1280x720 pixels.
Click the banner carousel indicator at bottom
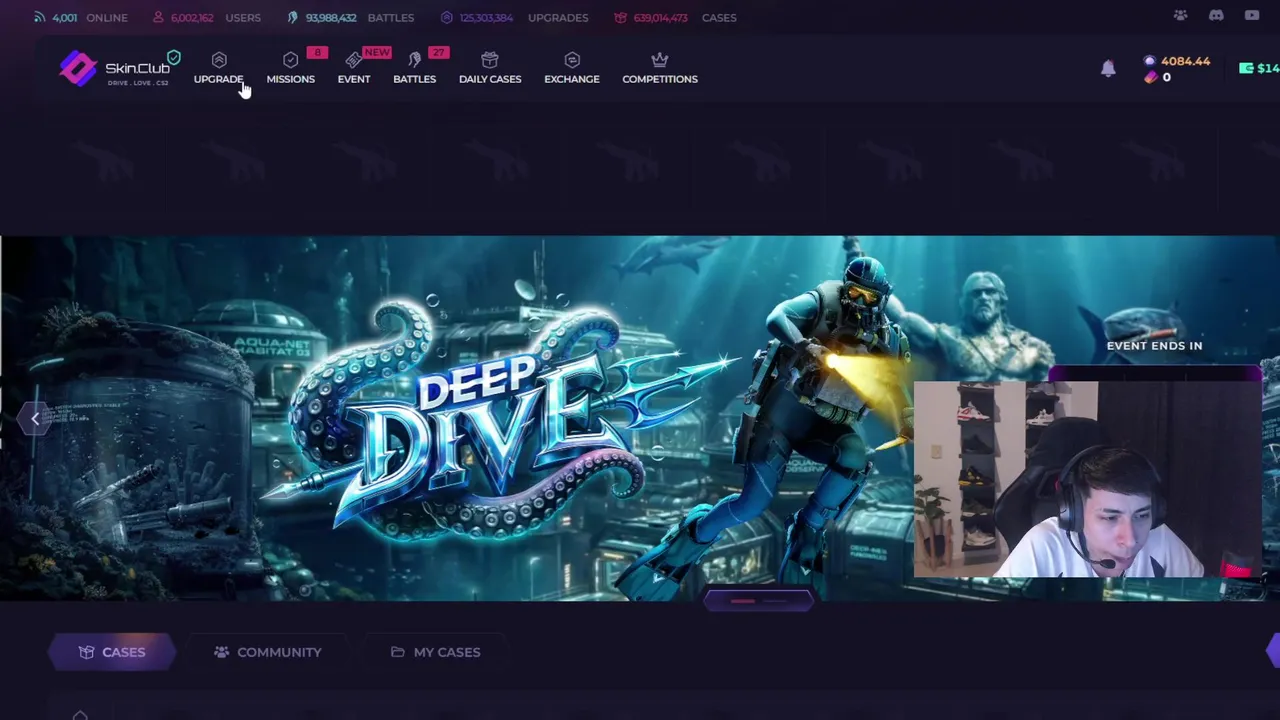coord(758,601)
